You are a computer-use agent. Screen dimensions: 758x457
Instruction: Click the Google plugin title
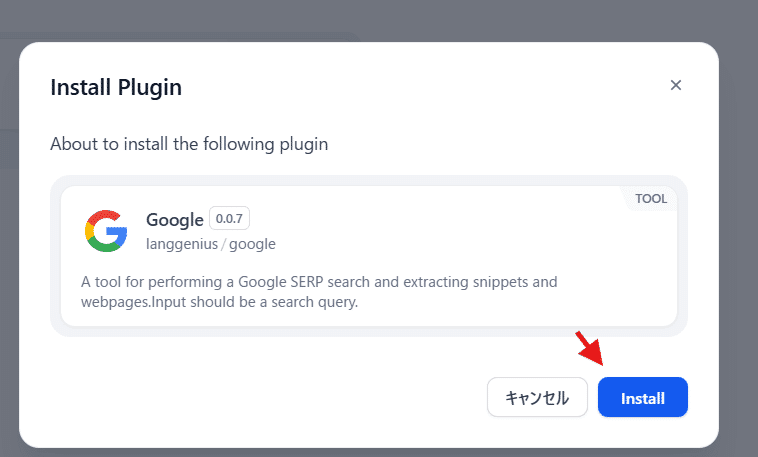[x=174, y=219]
